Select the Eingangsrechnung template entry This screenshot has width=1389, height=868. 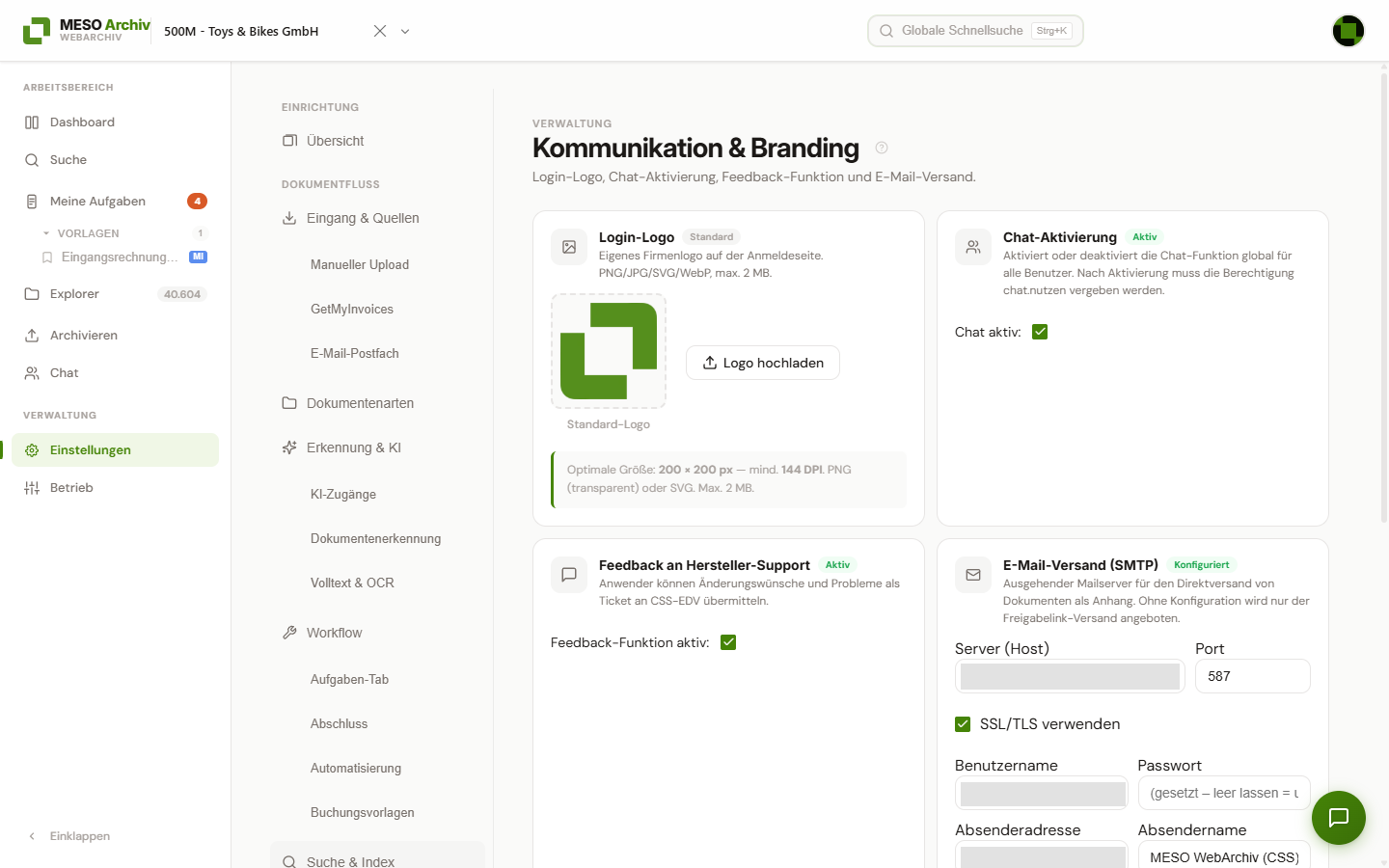124,258
